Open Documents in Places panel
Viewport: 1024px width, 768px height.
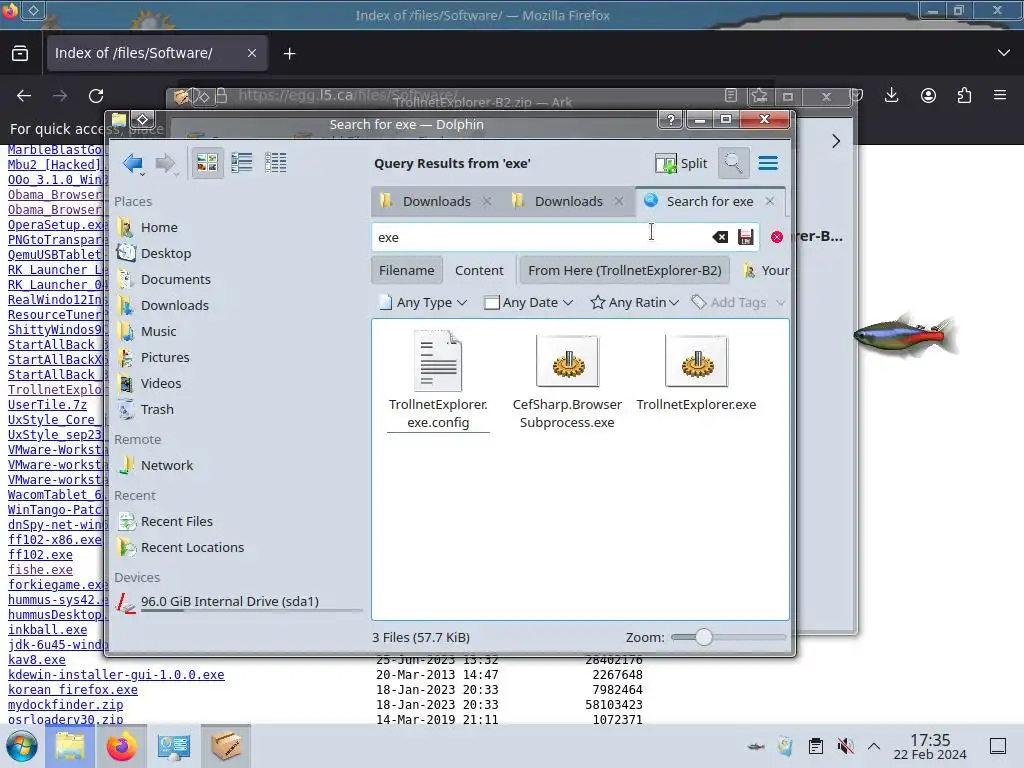pyautogui.click(x=175, y=280)
